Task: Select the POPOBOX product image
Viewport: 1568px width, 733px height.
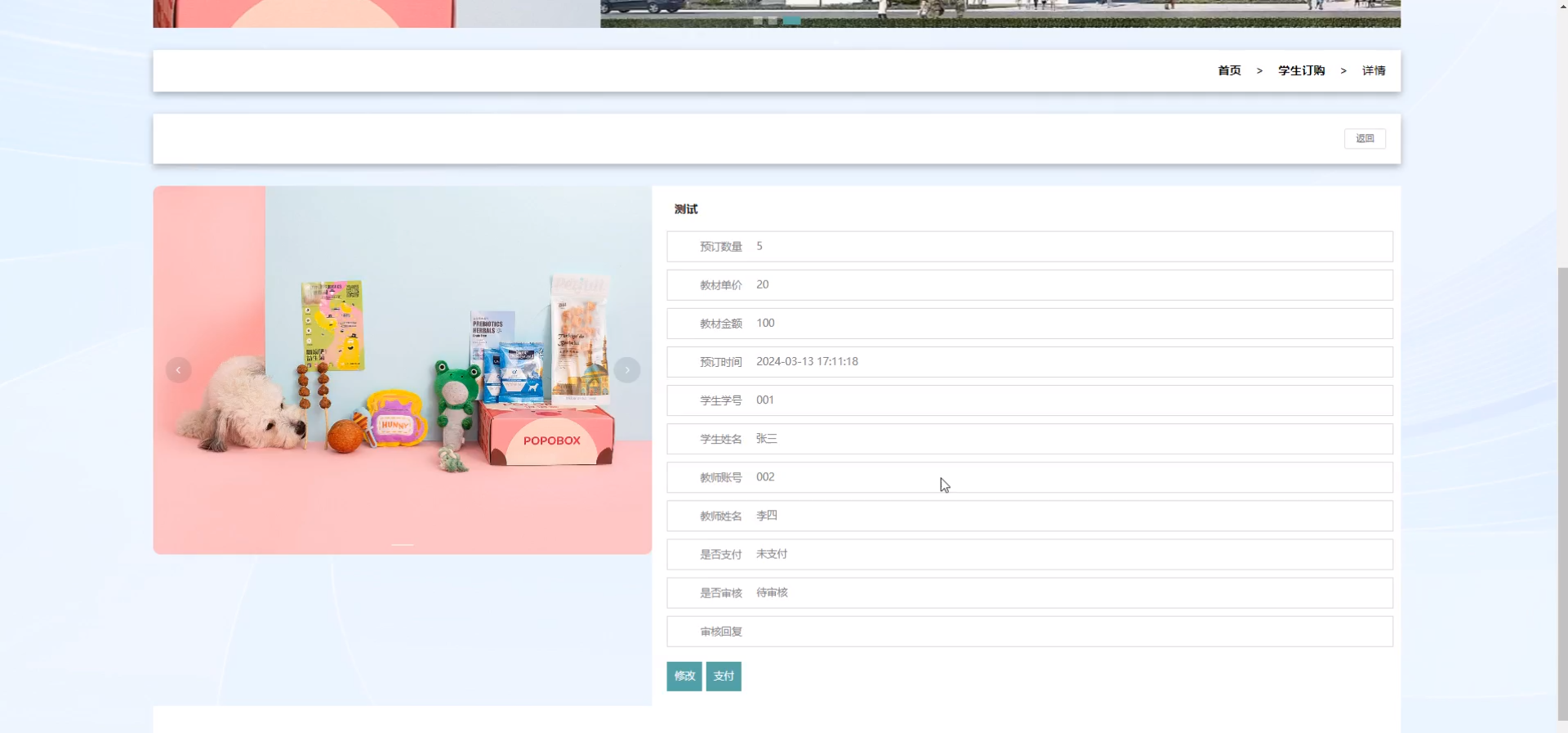Action: 403,370
